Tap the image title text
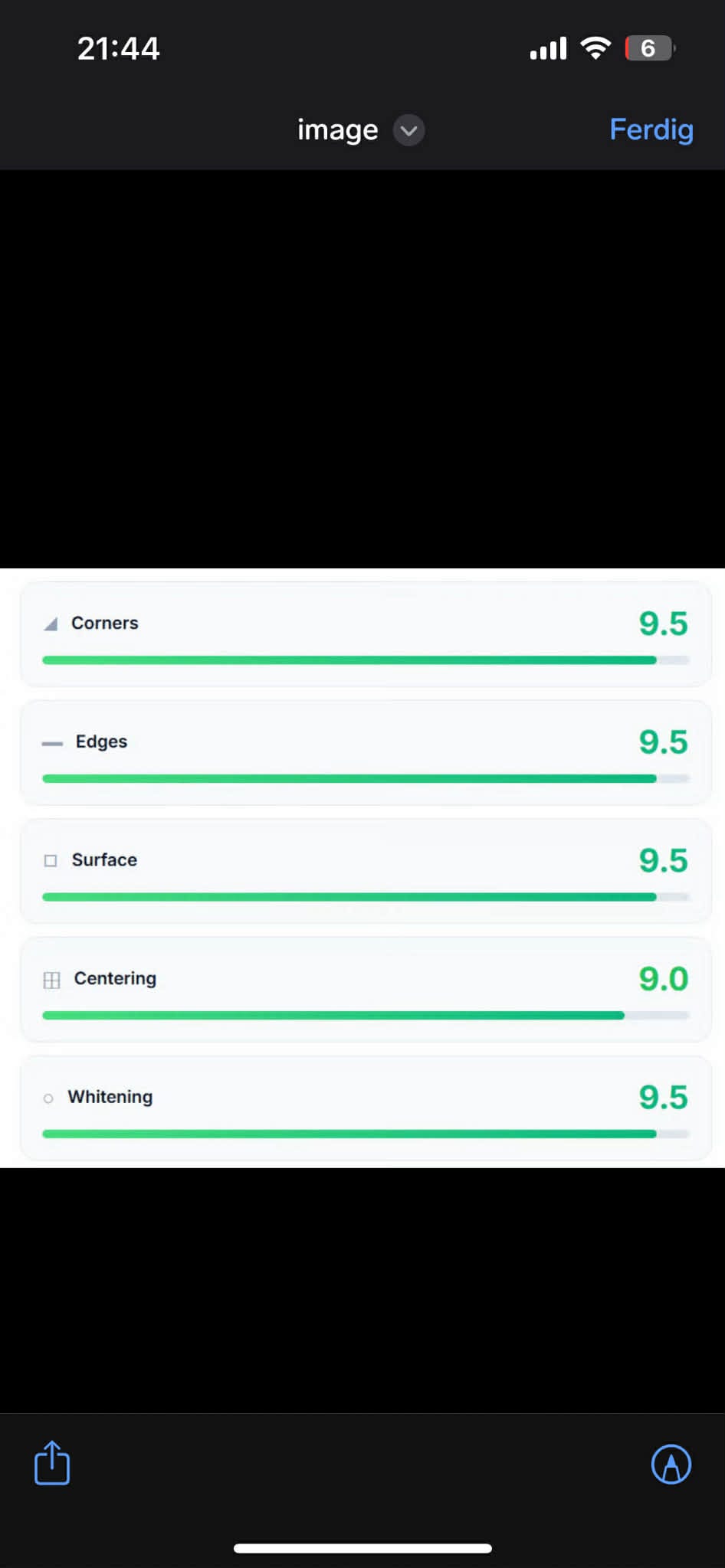The height and width of the screenshot is (1568, 725). click(x=337, y=130)
